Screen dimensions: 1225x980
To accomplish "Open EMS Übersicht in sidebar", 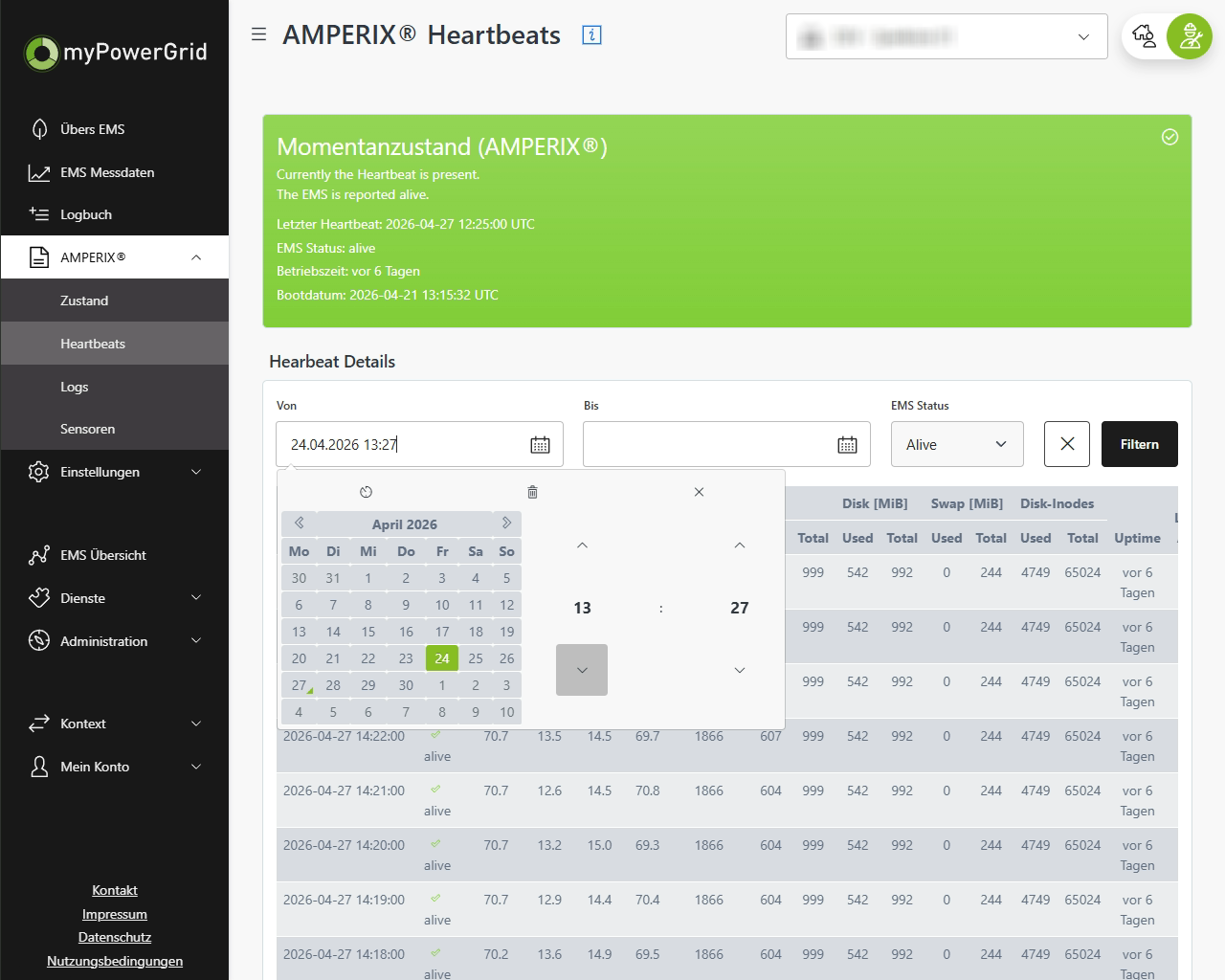I will (115, 555).
